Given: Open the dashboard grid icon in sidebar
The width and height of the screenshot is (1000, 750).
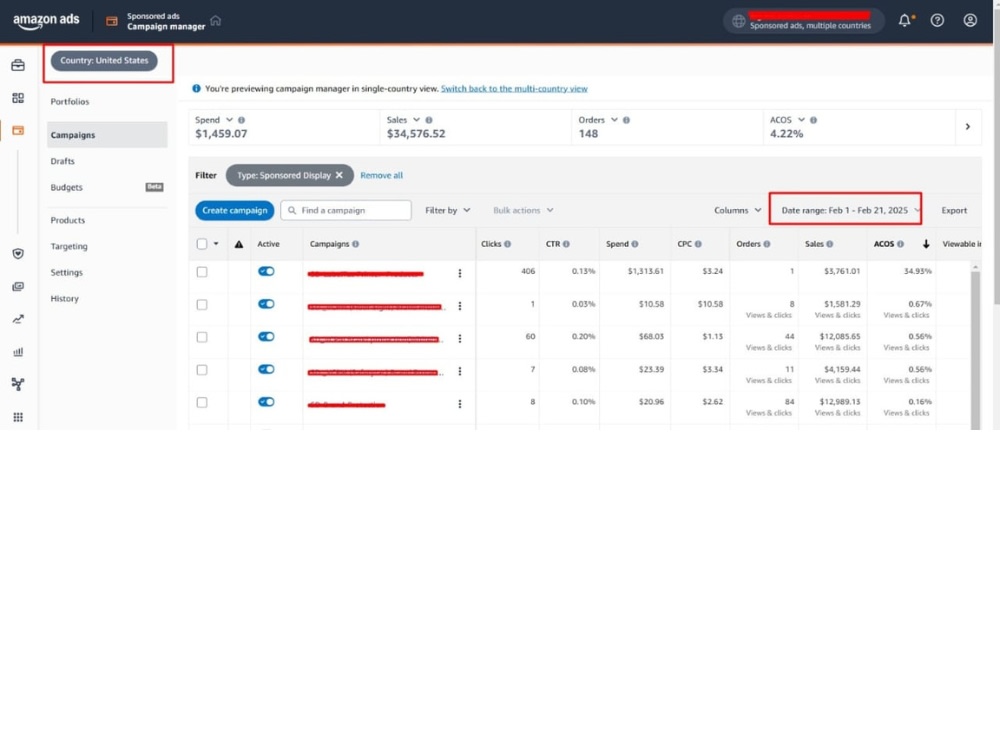Looking at the screenshot, I should point(18,98).
